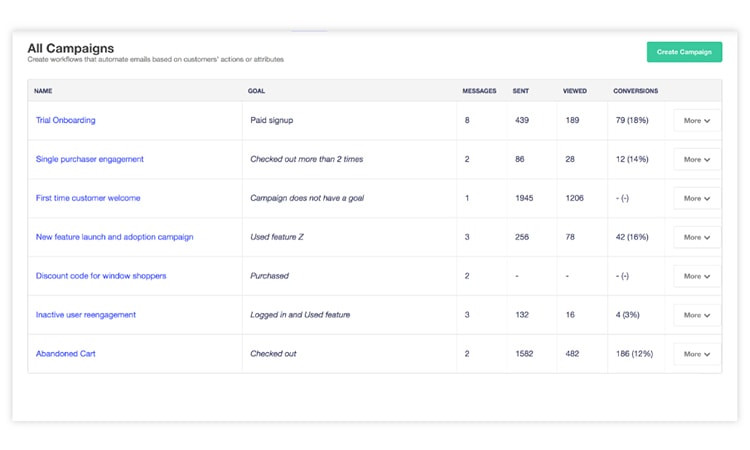Screen dimensions: 750x450
Task: Open the Abandoned Cart campaign
Action: [66, 354]
